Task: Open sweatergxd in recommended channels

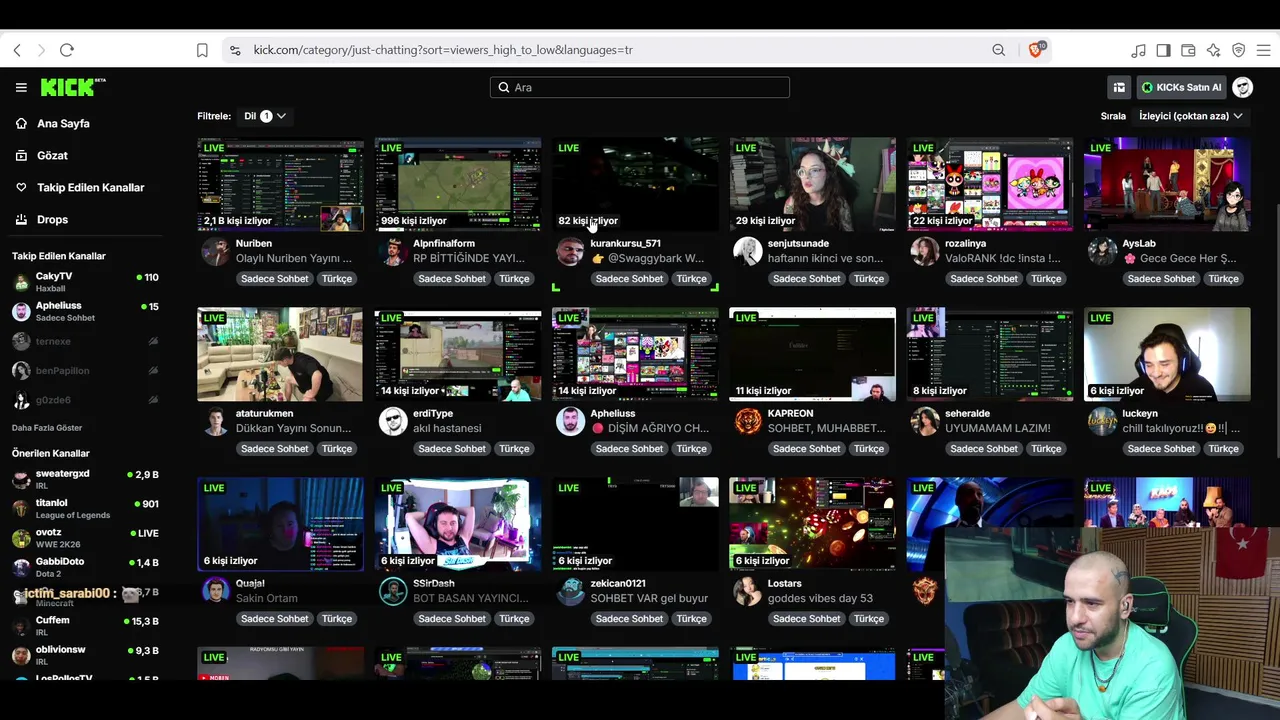Action: click(85, 479)
